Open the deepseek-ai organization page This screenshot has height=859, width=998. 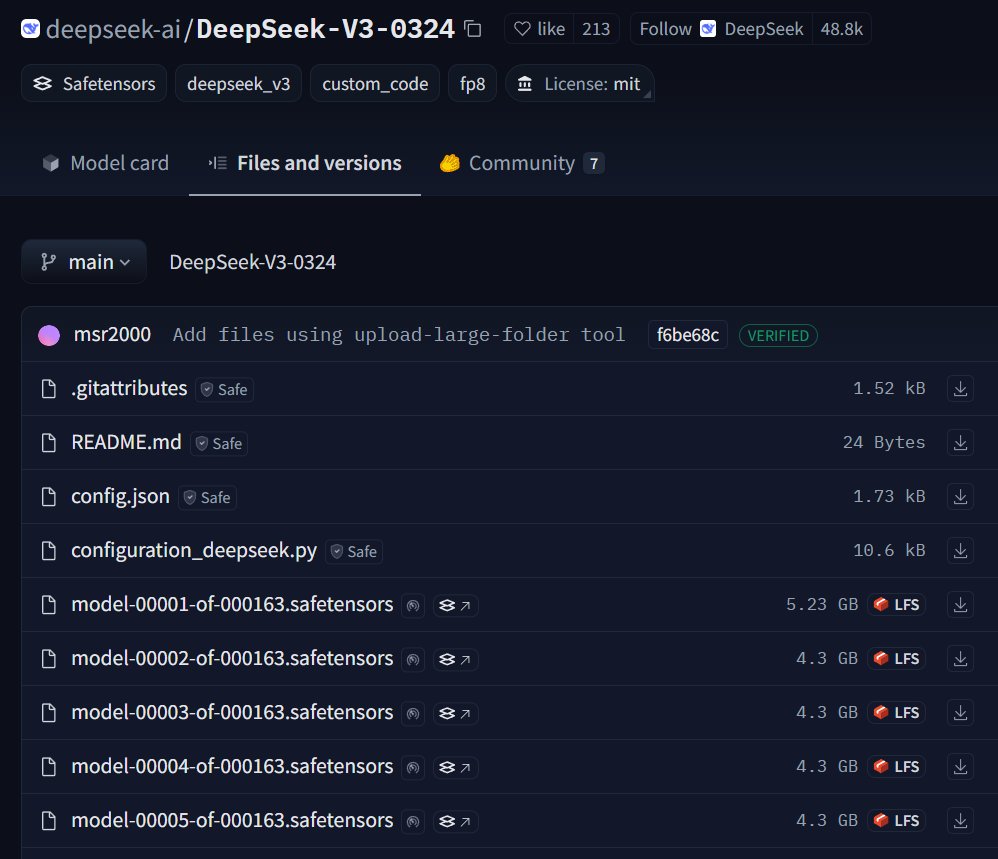(113, 29)
